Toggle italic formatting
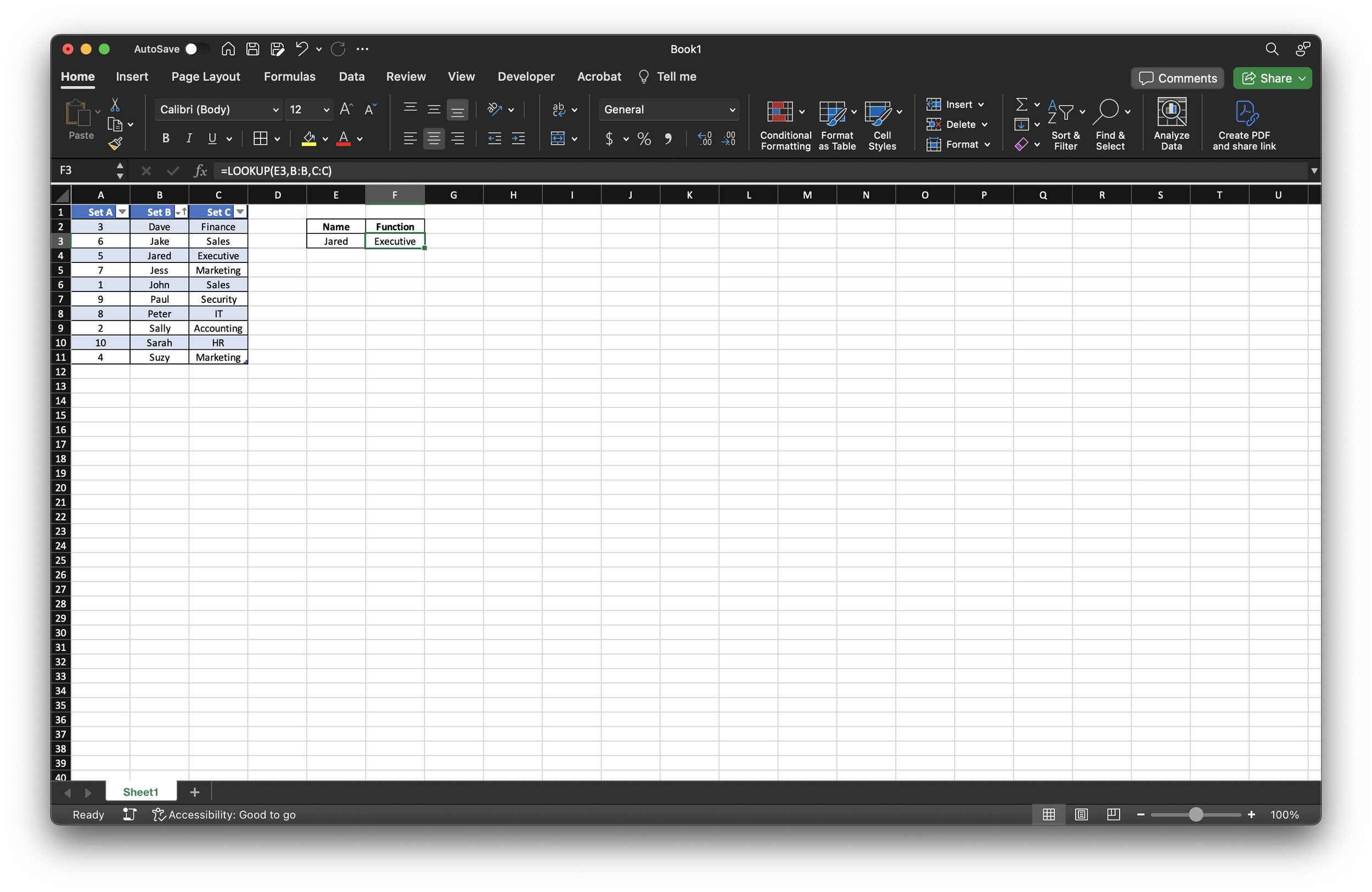 point(188,138)
